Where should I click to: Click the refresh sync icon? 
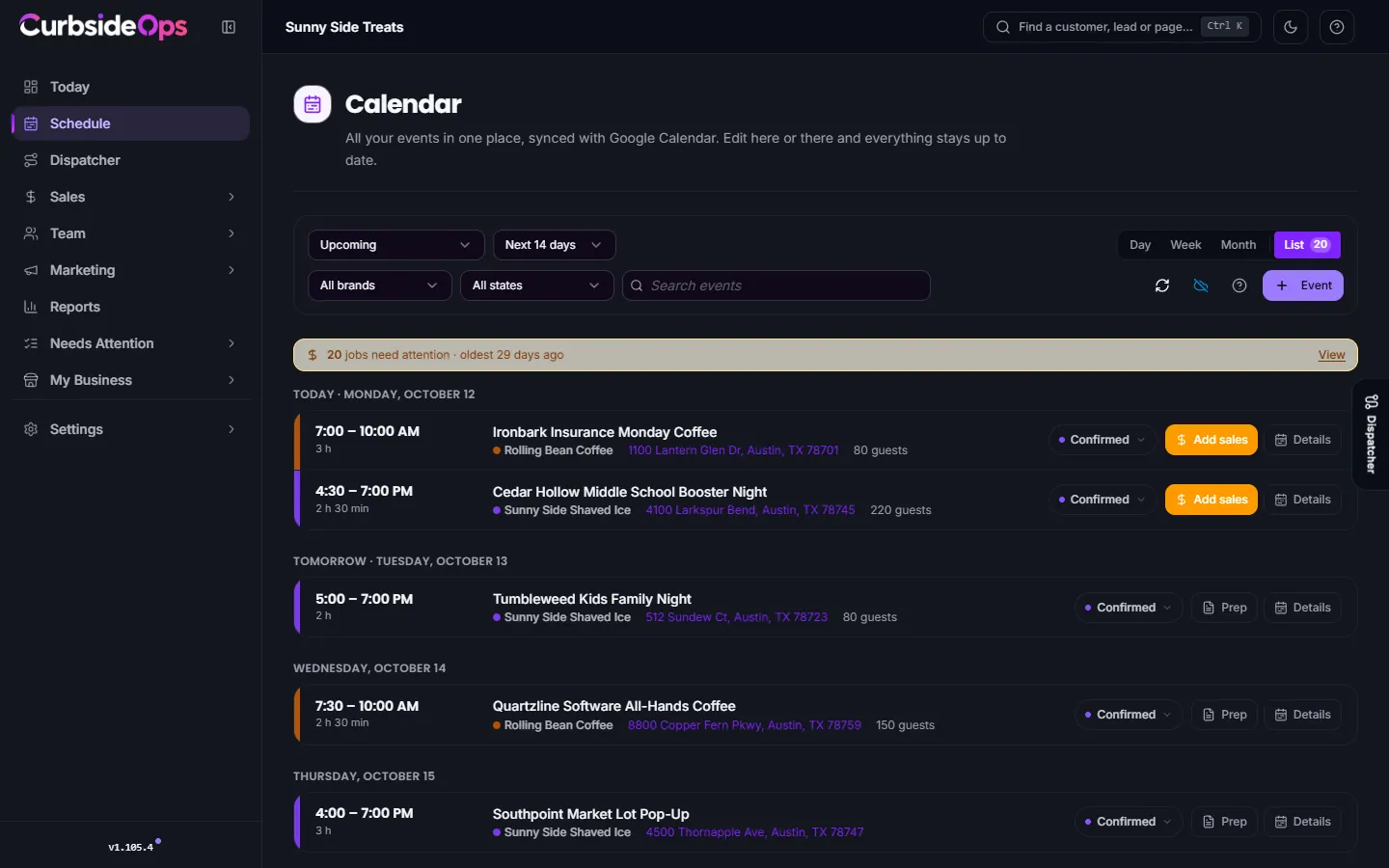(1162, 285)
